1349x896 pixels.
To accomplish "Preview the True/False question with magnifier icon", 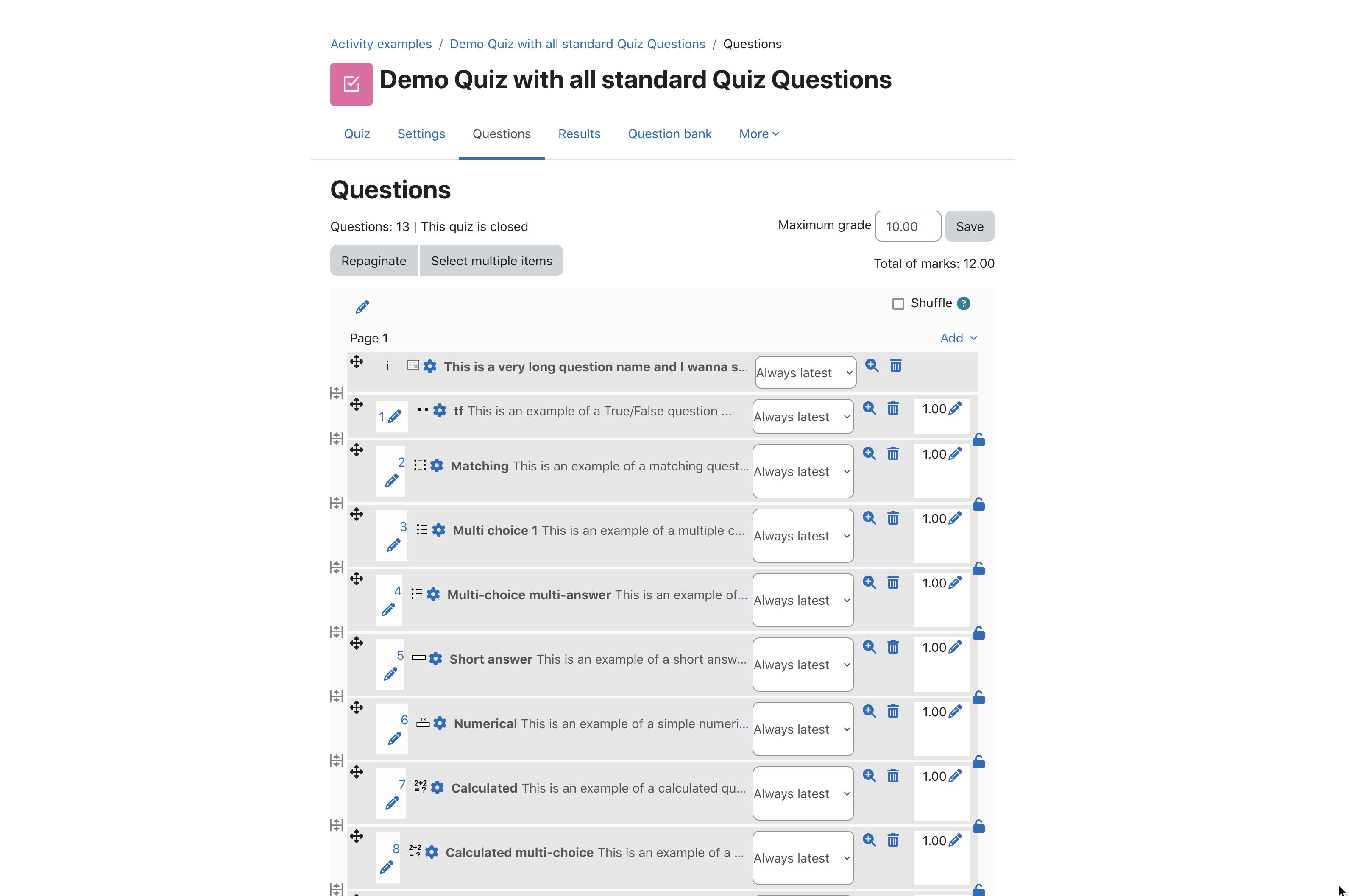I will click(x=870, y=408).
